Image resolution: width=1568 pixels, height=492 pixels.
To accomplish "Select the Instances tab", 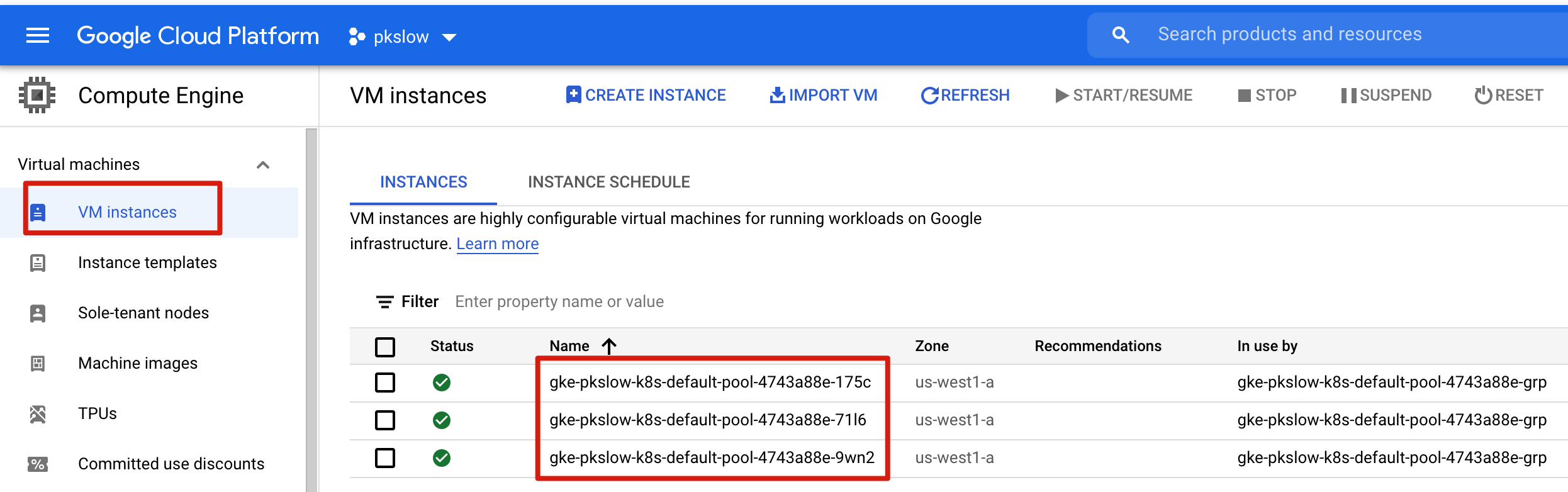I will pyautogui.click(x=423, y=182).
